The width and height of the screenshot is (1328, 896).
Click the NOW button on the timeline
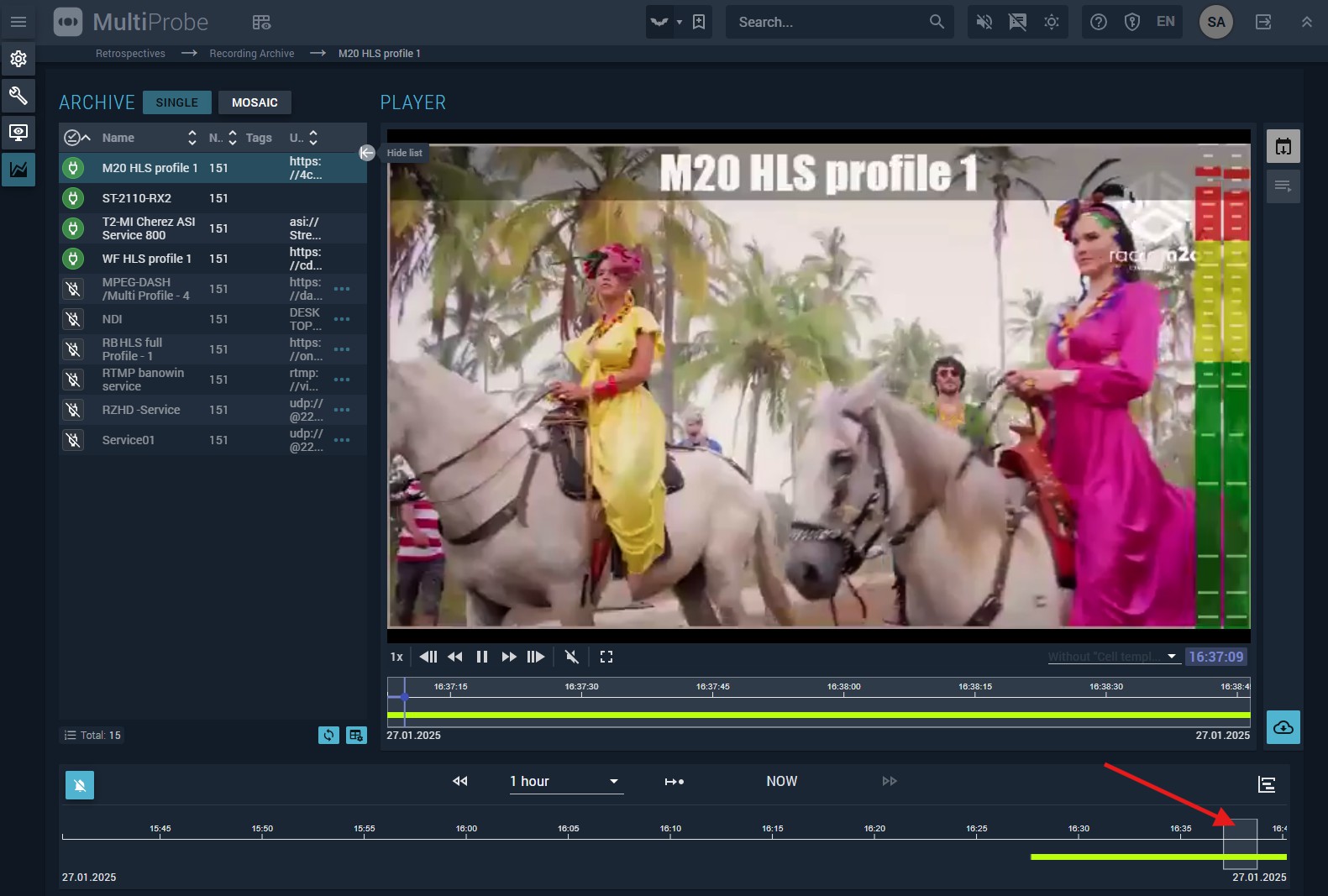781,782
